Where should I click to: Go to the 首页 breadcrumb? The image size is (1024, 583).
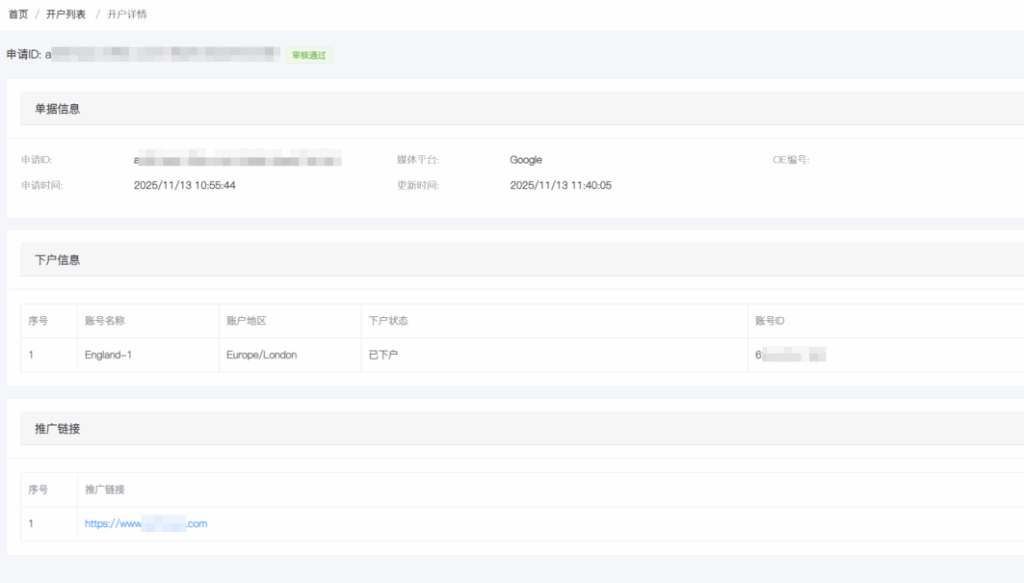click(x=18, y=14)
